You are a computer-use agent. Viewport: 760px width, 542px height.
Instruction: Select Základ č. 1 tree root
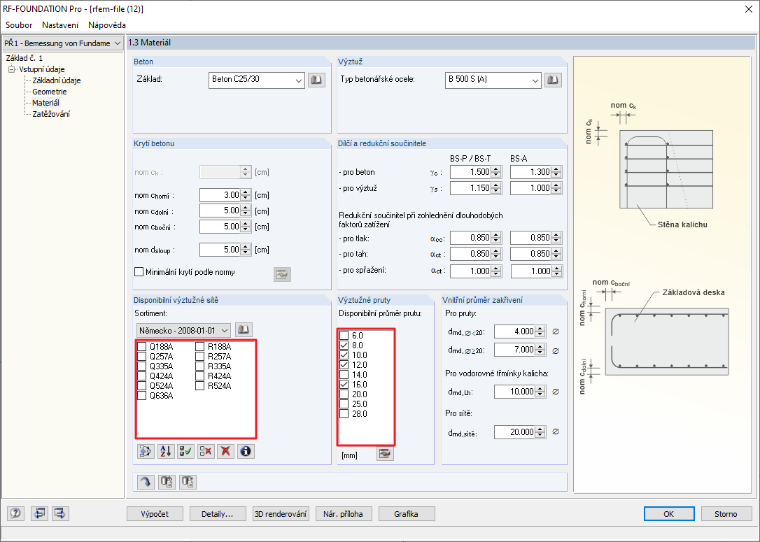(x=24, y=58)
